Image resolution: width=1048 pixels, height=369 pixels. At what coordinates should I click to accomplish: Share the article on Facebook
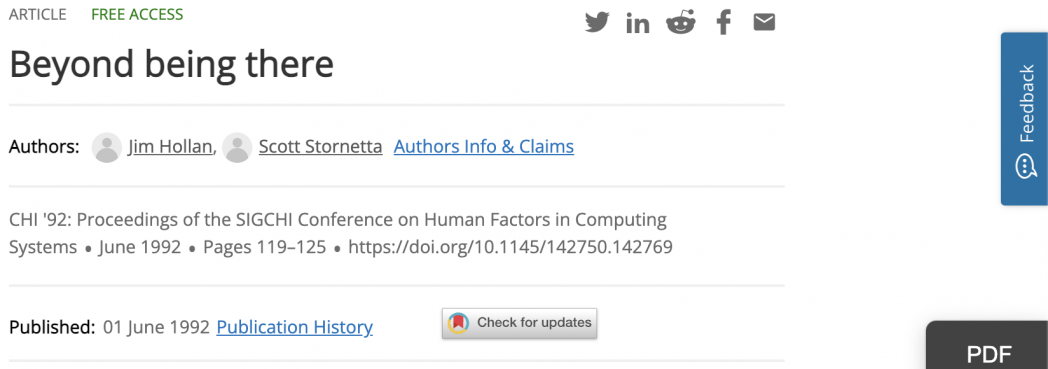point(723,23)
